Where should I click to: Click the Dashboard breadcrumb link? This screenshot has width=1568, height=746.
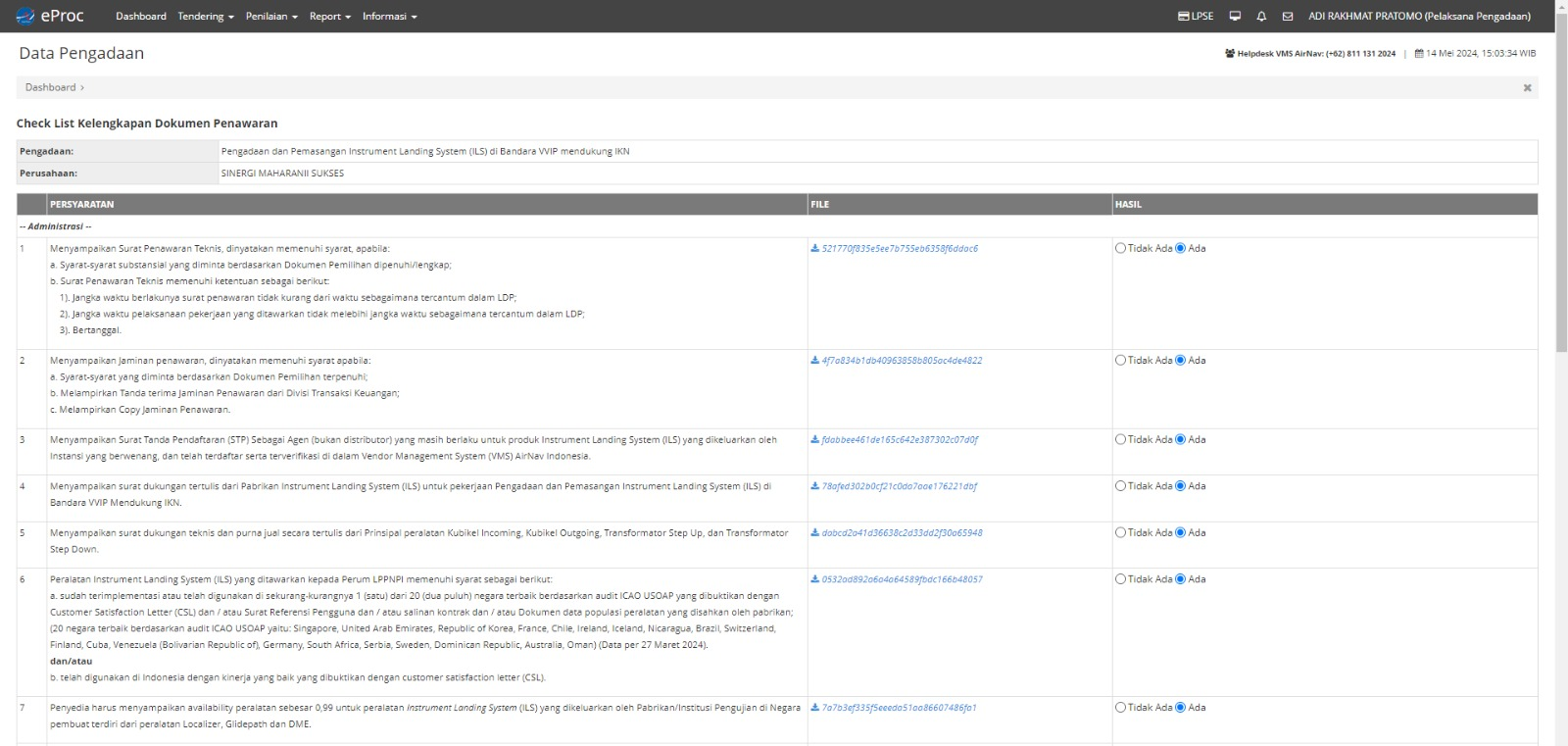click(x=50, y=88)
